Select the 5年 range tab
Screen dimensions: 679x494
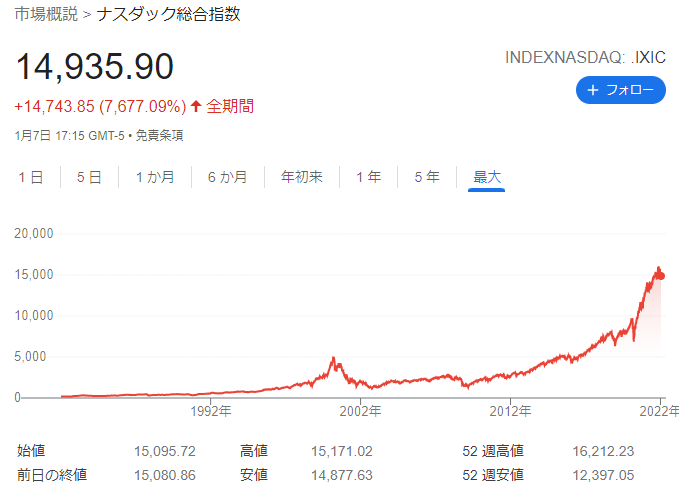[427, 177]
